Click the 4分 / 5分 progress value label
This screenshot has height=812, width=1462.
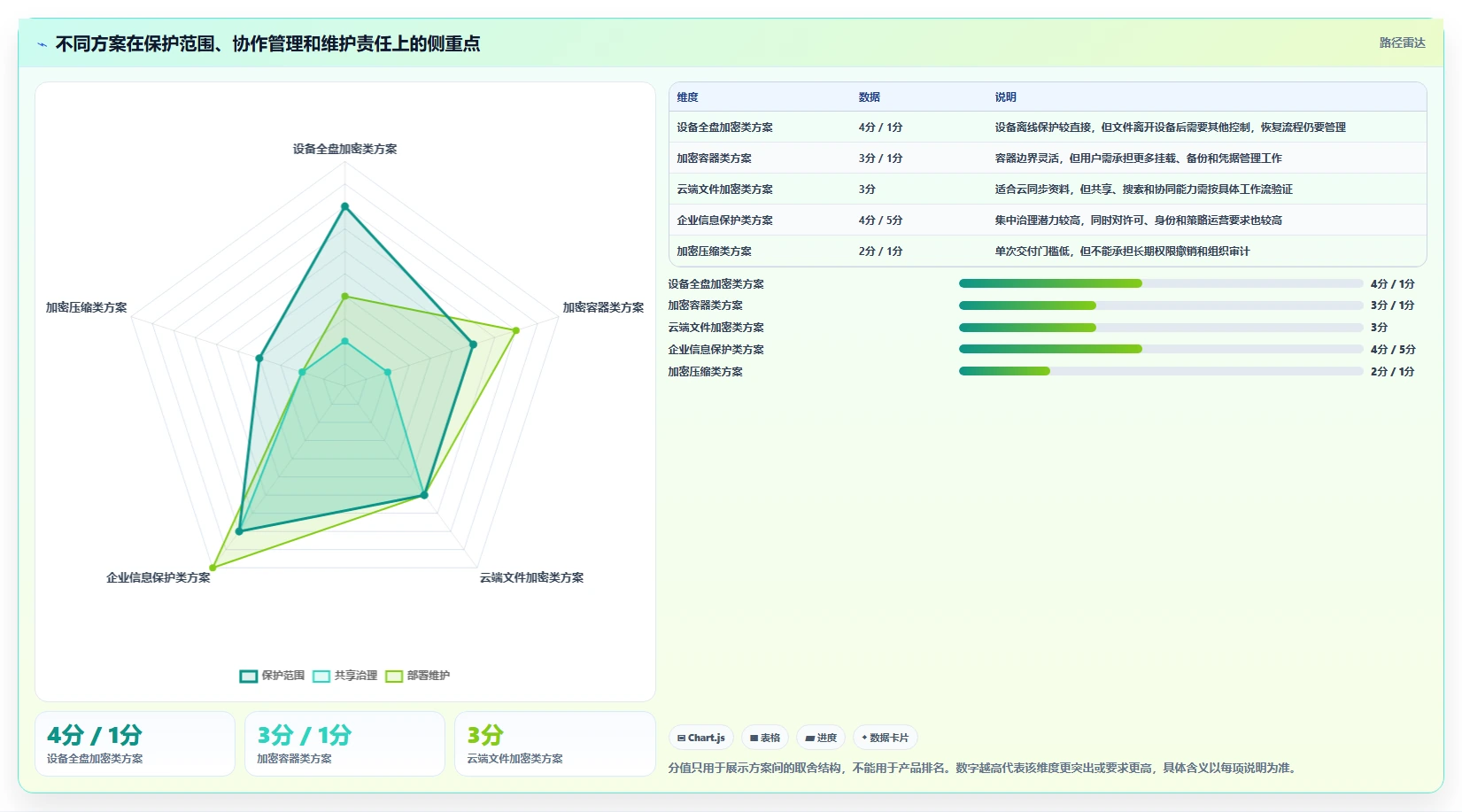point(1393,350)
